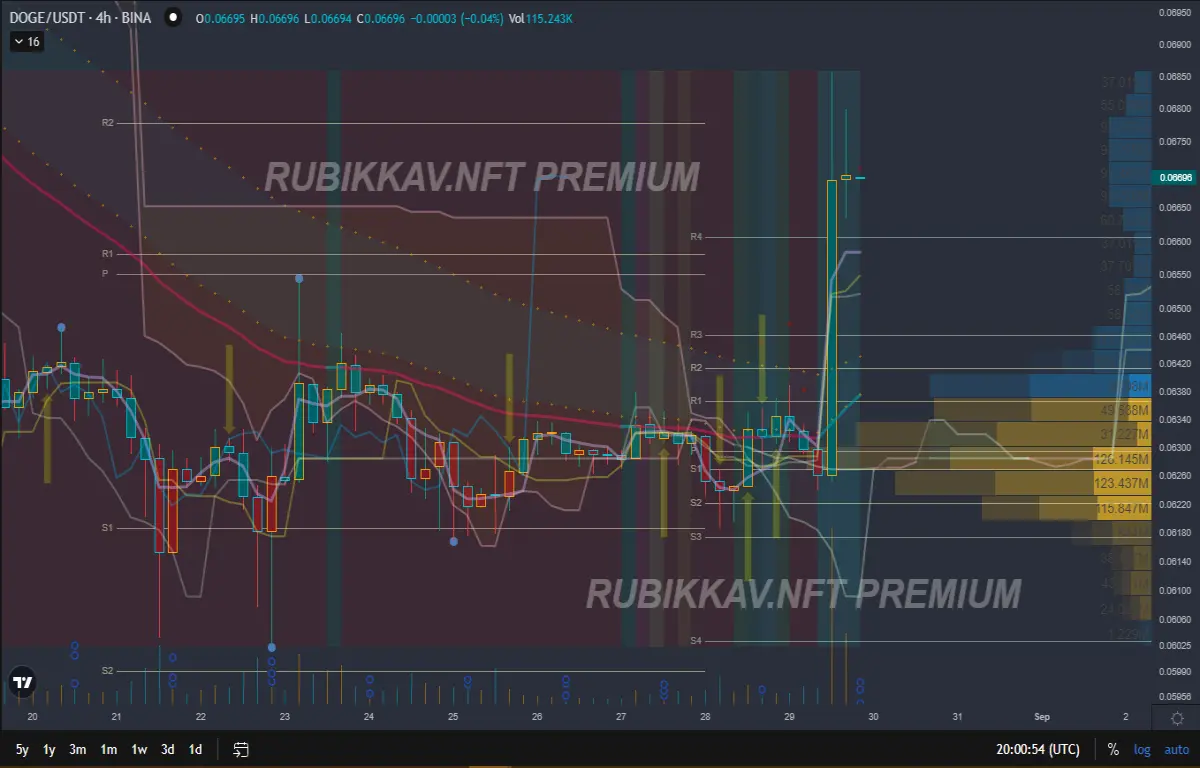Image resolution: width=1200 pixels, height=768 pixels.
Task: Open the DOGE/USDT · 4h · BINA symbol title
Action: click(80, 18)
